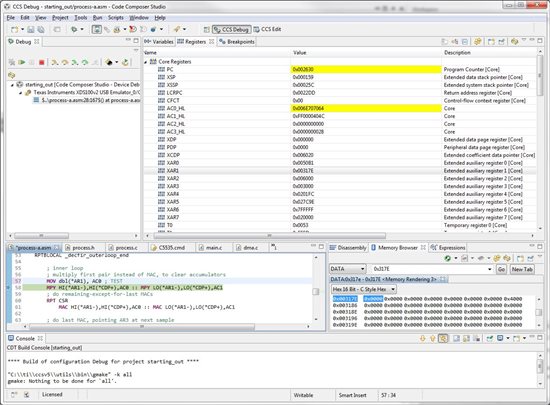The image size is (550, 405).
Task: Click the Restart icon in Debug toolbar
Action: [125, 62]
